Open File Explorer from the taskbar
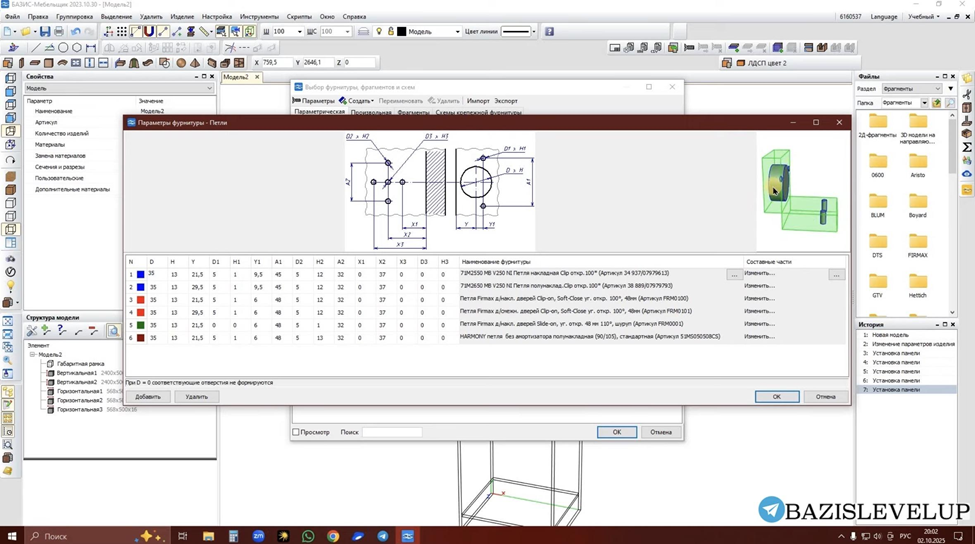 [x=208, y=535]
